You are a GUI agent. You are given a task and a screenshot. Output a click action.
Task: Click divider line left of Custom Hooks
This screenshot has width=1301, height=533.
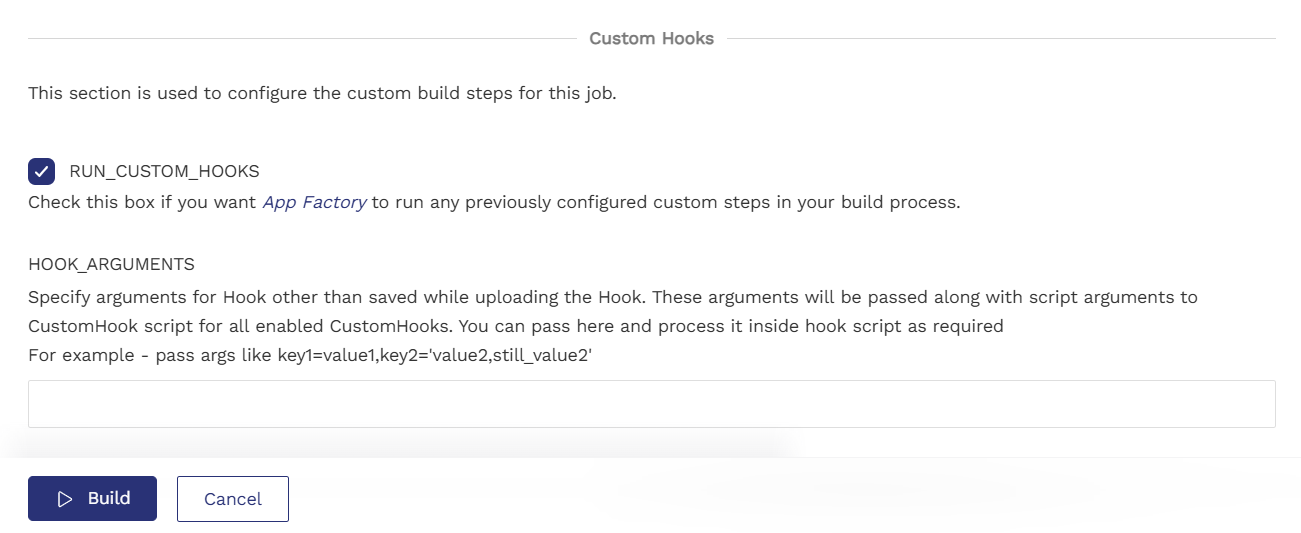tap(300, 39)
